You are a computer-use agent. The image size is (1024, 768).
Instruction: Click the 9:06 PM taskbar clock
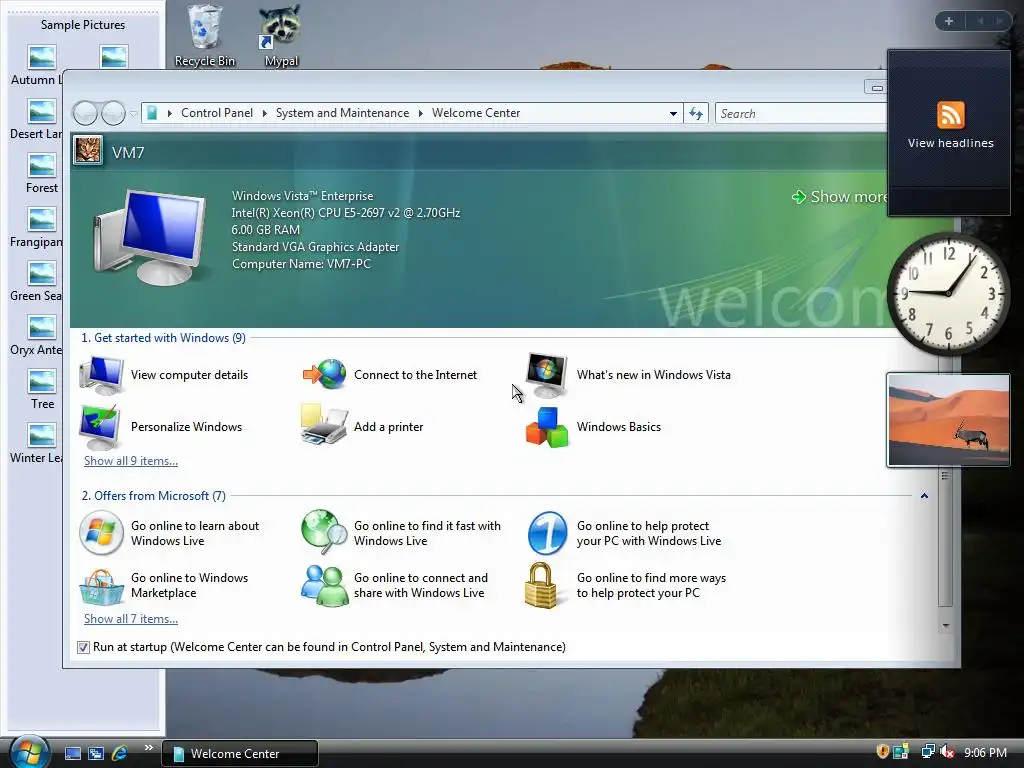point(985,752)
